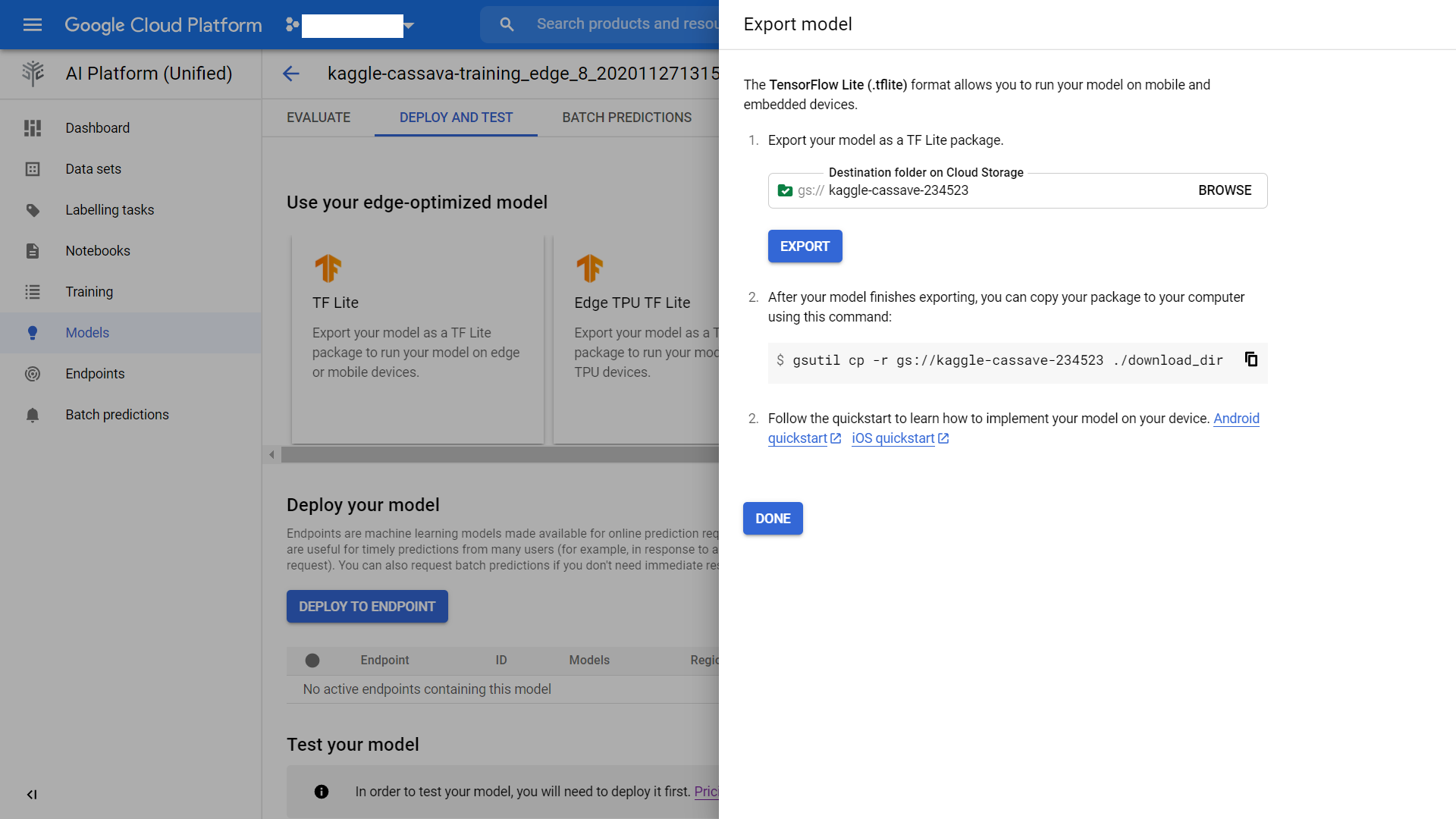Open the hamburger navigation menu
Image resolution: width=1456 pixels, height=819 pixels.
(32, 24)
